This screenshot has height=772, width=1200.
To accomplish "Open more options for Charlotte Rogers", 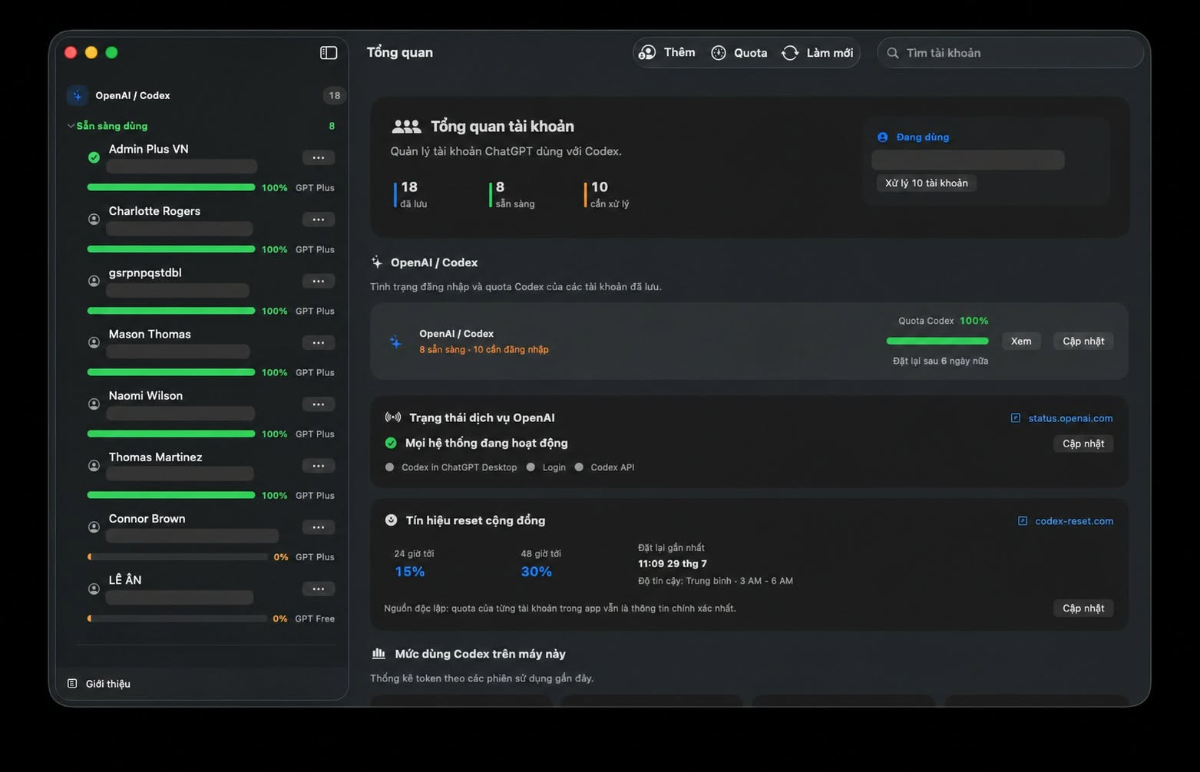I will pos(318,220).
